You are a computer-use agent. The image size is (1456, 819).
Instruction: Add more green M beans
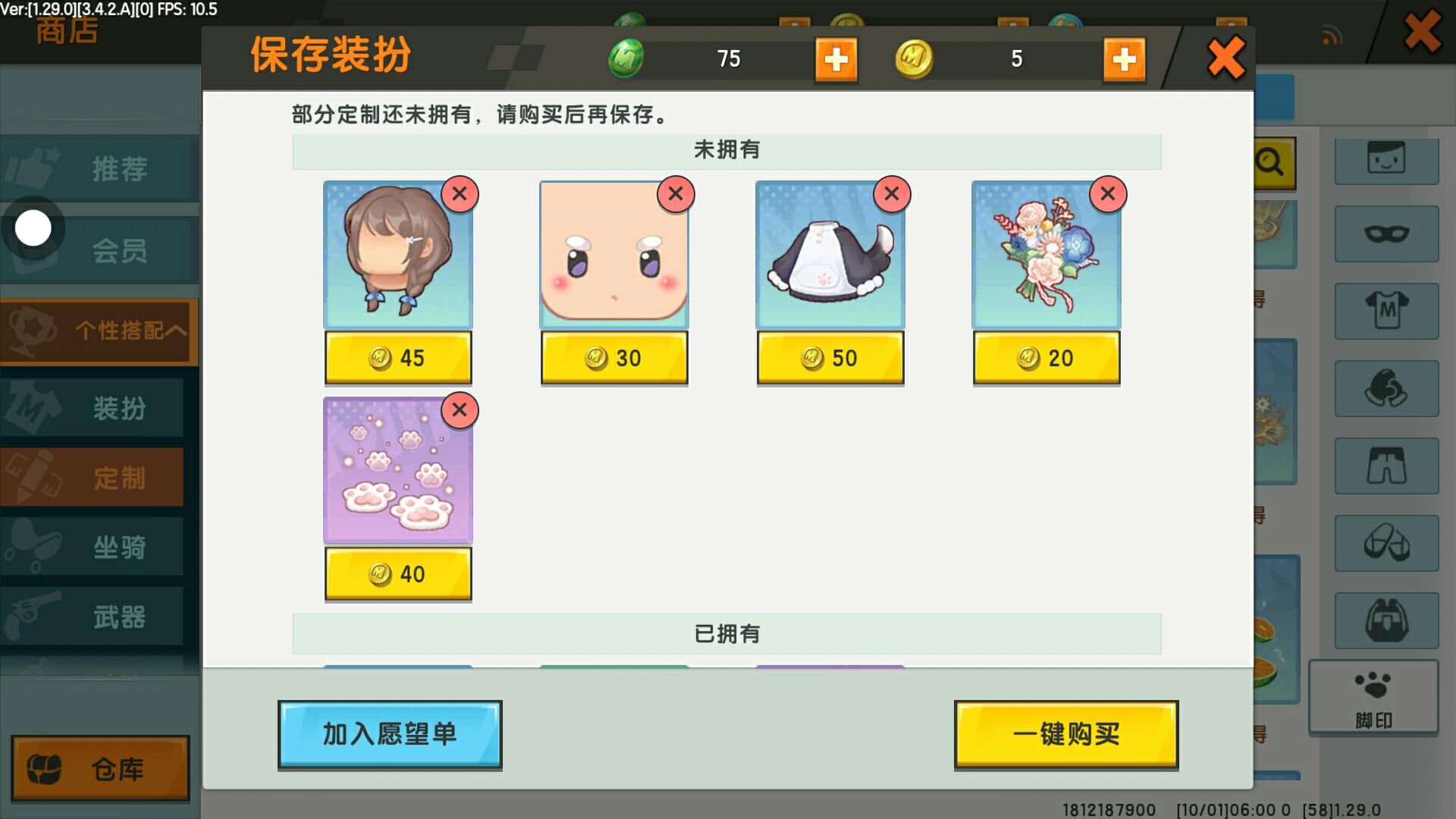pos(836,59)
